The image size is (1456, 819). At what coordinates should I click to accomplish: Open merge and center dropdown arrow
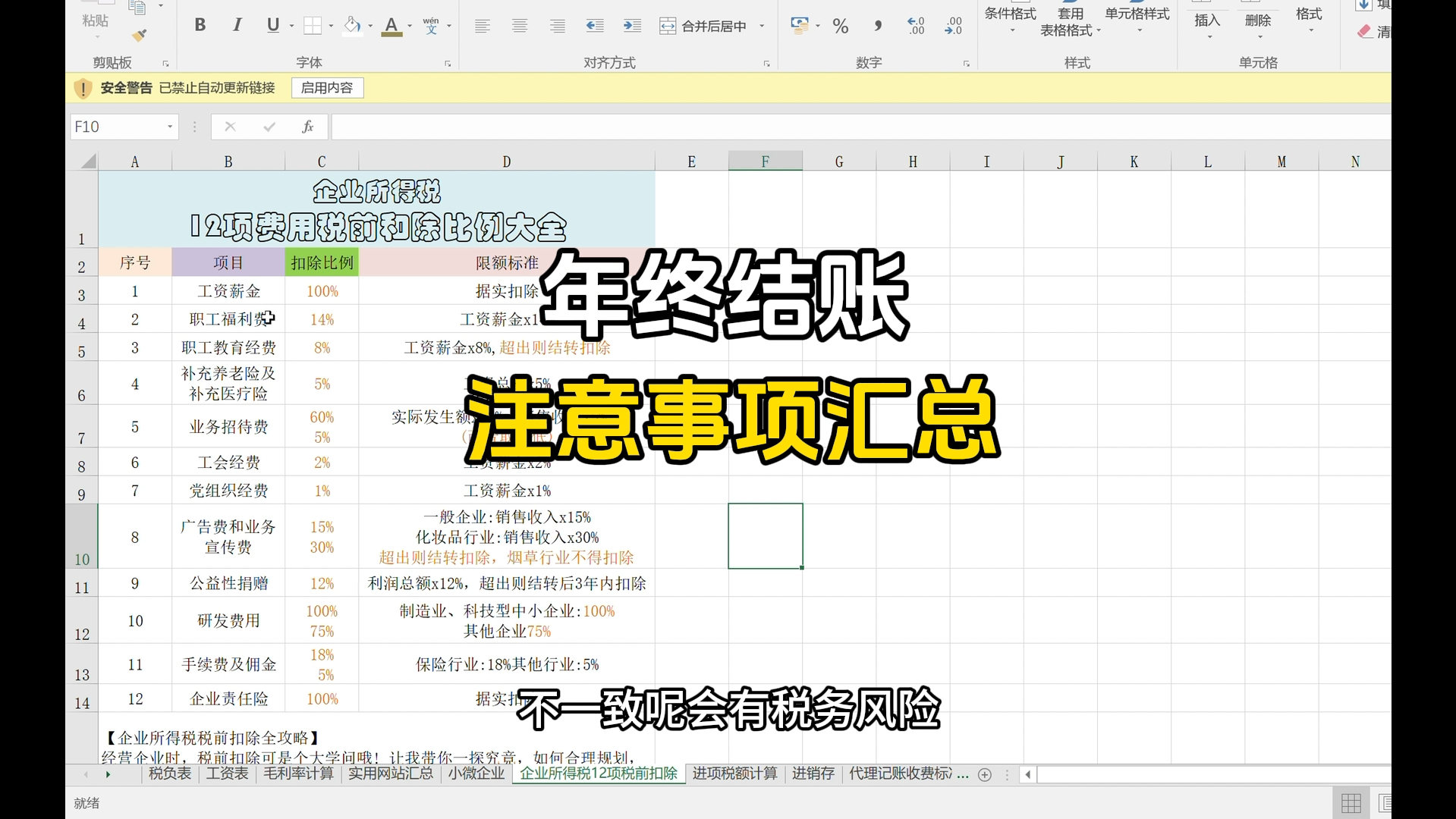[762, 26]
